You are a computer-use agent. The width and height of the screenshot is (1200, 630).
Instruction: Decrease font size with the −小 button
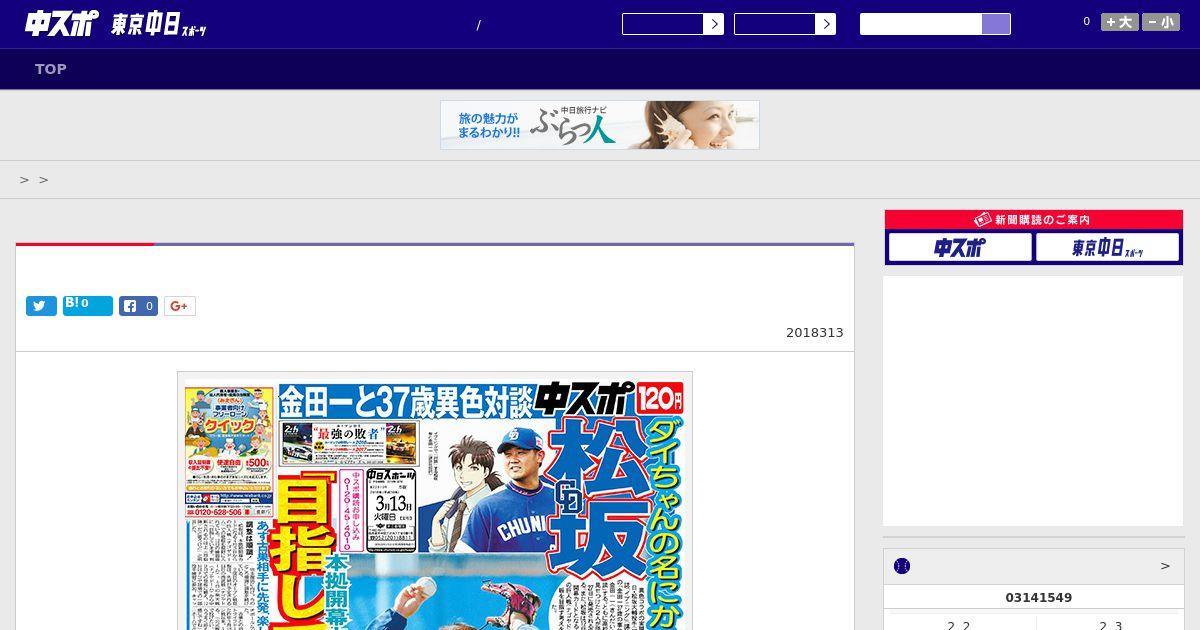[1161, 22]
